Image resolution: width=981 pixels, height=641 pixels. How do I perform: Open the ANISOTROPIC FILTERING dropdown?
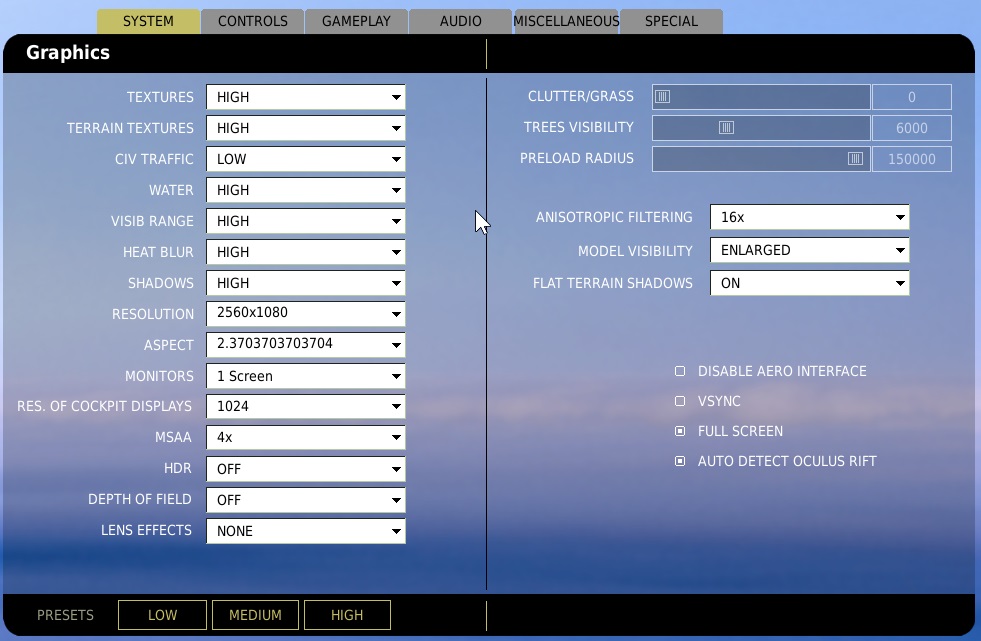click(810, 217)
